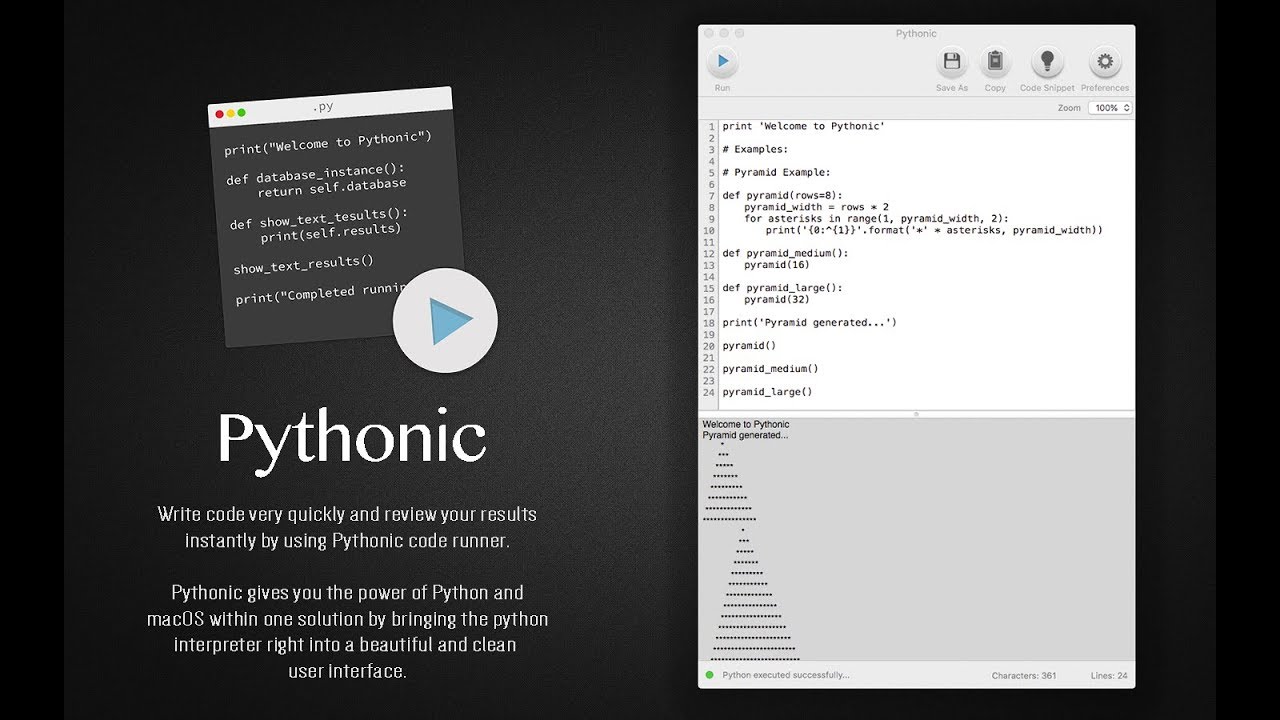This screenshot has height=720, width=1280.
Task: Click the 'pyramid_medium()' call on line 22
Action: pos(770,369)
